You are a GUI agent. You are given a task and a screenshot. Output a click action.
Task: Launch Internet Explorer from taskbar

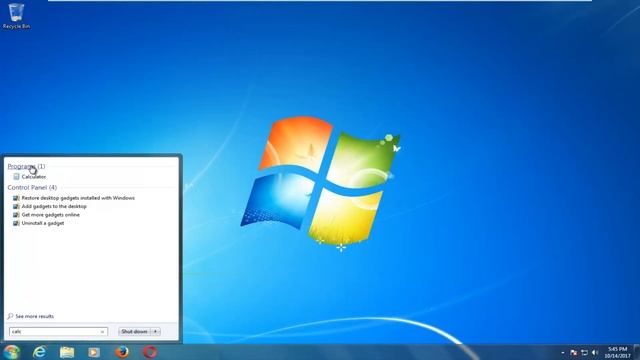pyautogui.click(x=40, y=352)
